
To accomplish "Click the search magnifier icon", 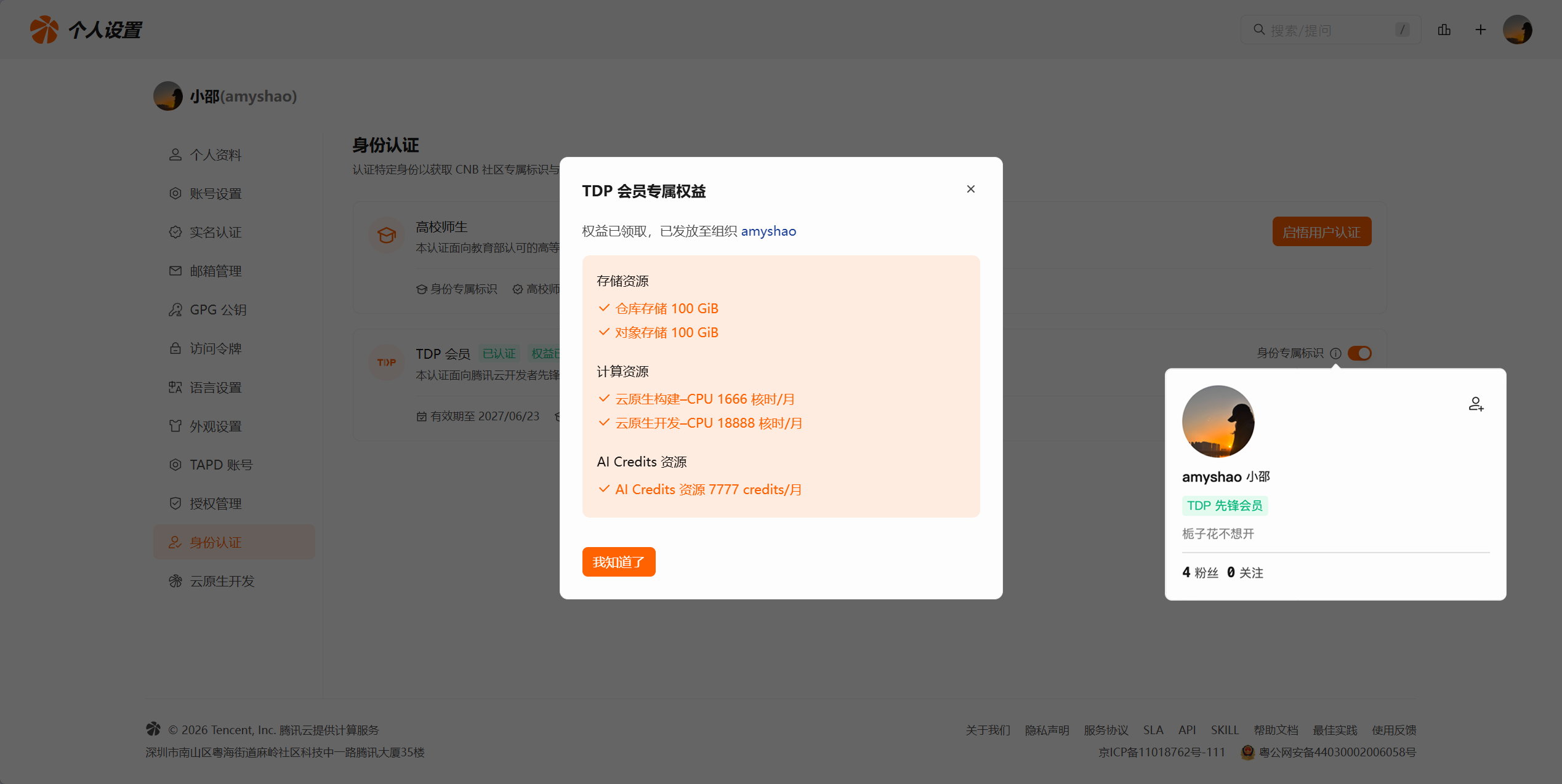I will coord(1259,30).
